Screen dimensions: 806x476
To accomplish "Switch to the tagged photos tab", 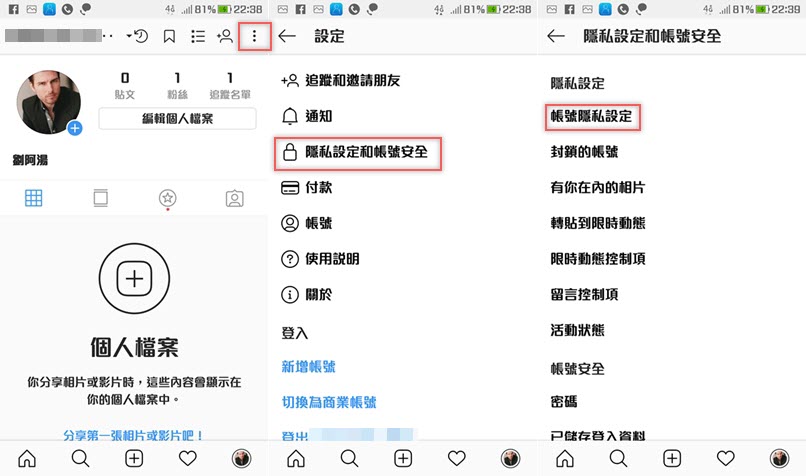I will 234,198.
